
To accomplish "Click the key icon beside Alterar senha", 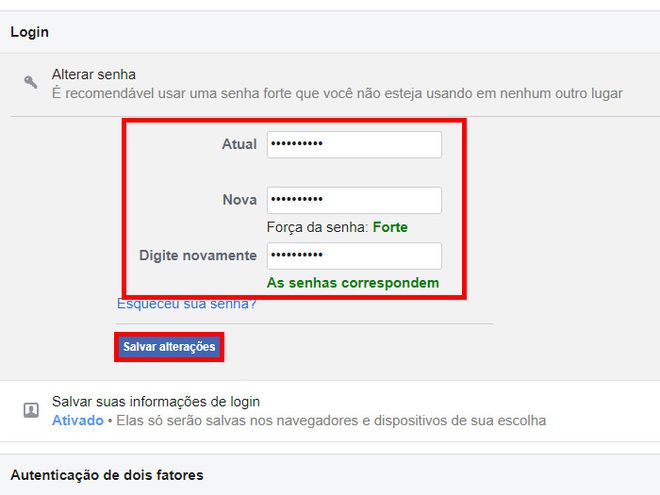I will [30, 82].
